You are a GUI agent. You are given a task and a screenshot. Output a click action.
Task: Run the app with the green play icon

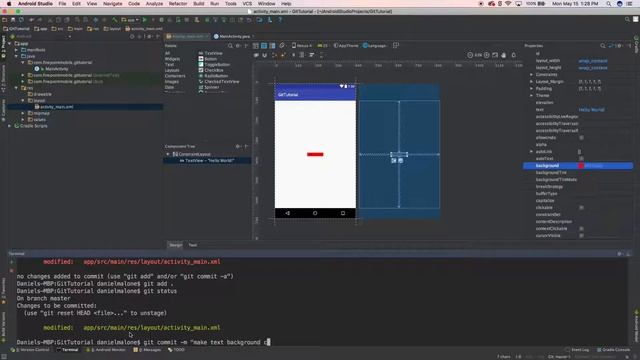tap(144, 20)
